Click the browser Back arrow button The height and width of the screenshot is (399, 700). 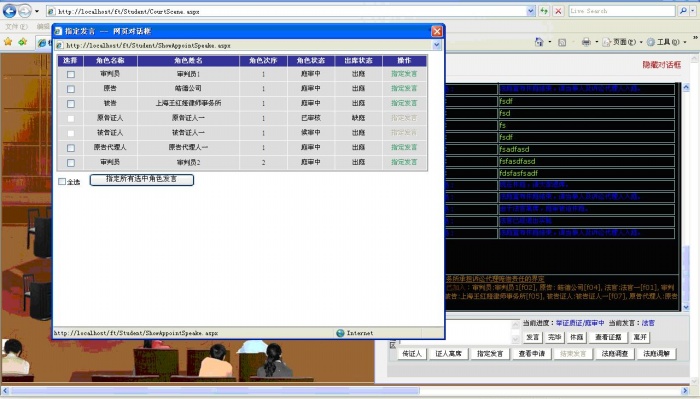click(9, 11)
